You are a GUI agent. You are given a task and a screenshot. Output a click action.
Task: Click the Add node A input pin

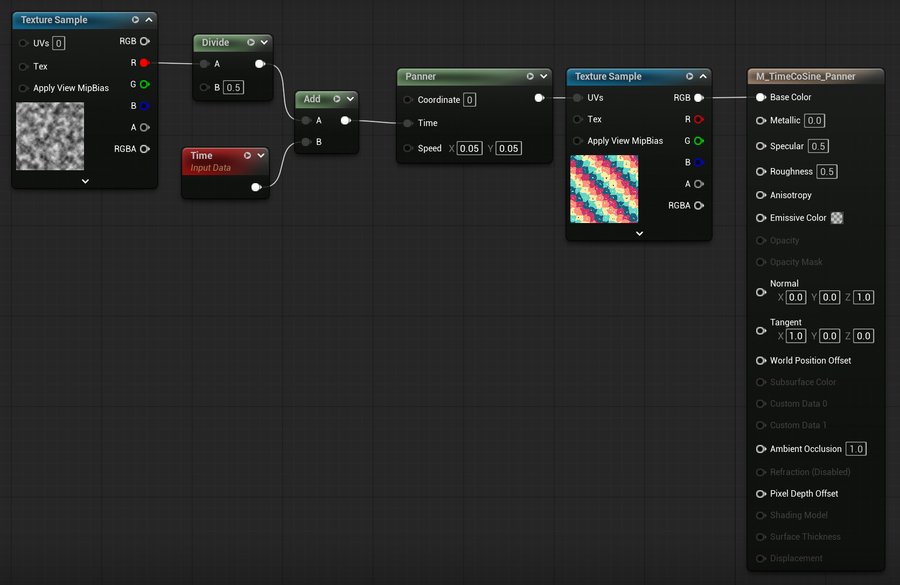tap(307, 121)
